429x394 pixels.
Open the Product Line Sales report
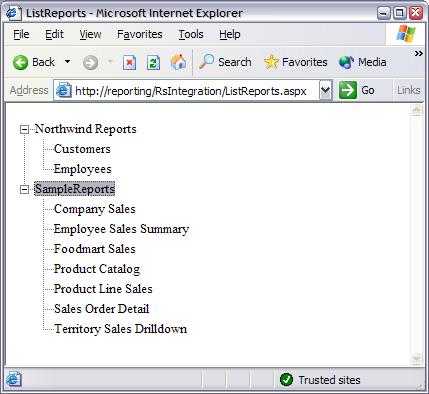coord(103,289)
